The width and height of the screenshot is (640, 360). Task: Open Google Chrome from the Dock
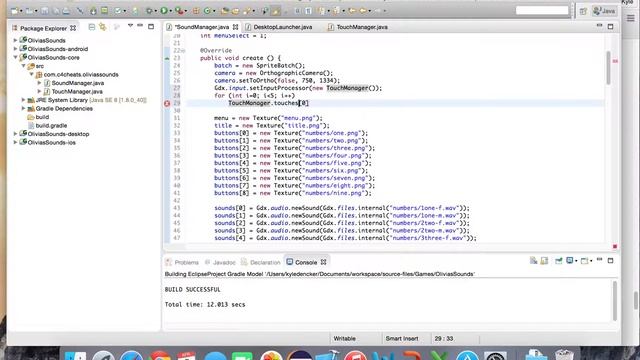[160, 355]
